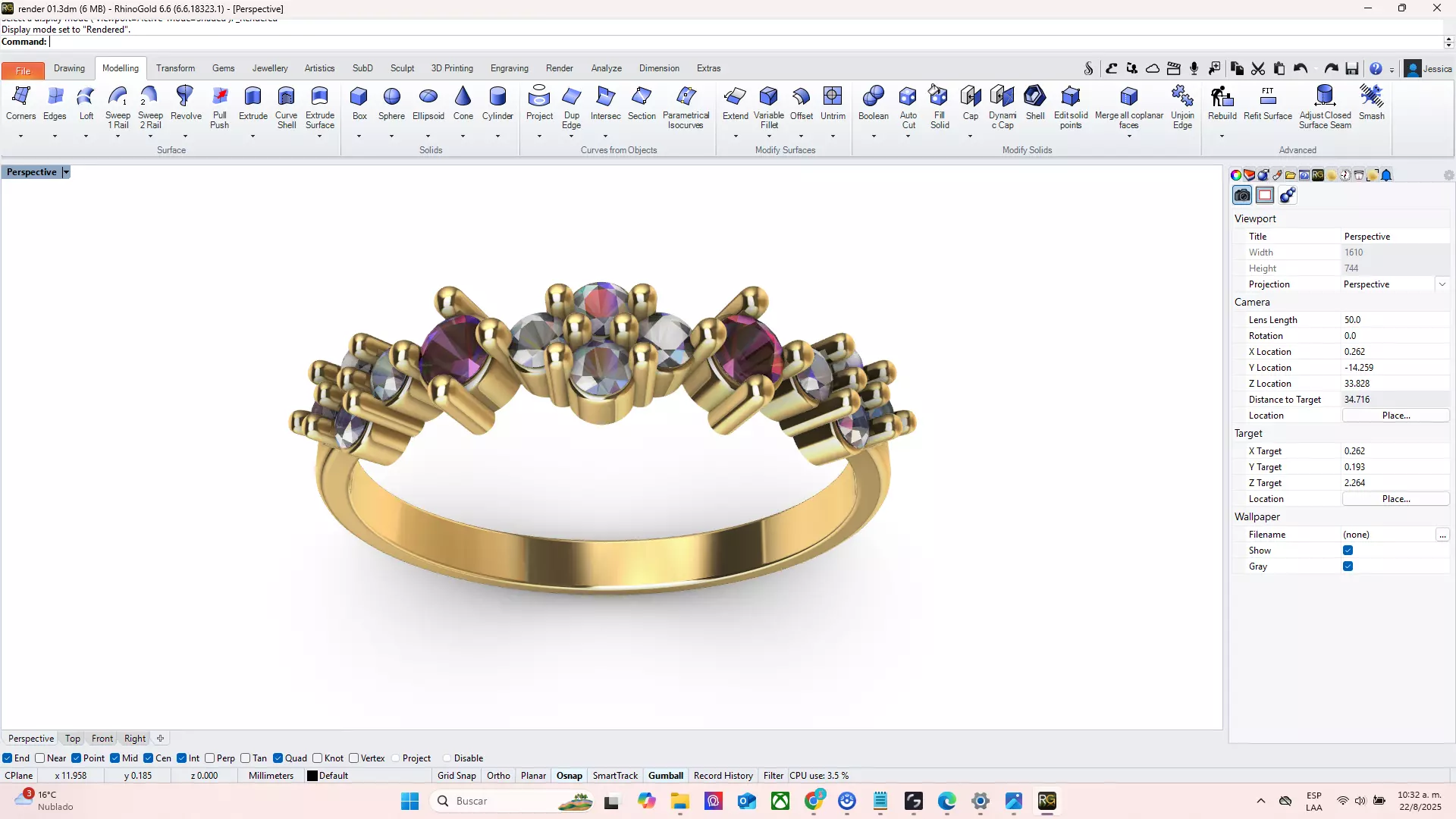Select the Variable Fillet tool
The height and width of the screenshot is (819, 1456).
(x=768, y=106)
